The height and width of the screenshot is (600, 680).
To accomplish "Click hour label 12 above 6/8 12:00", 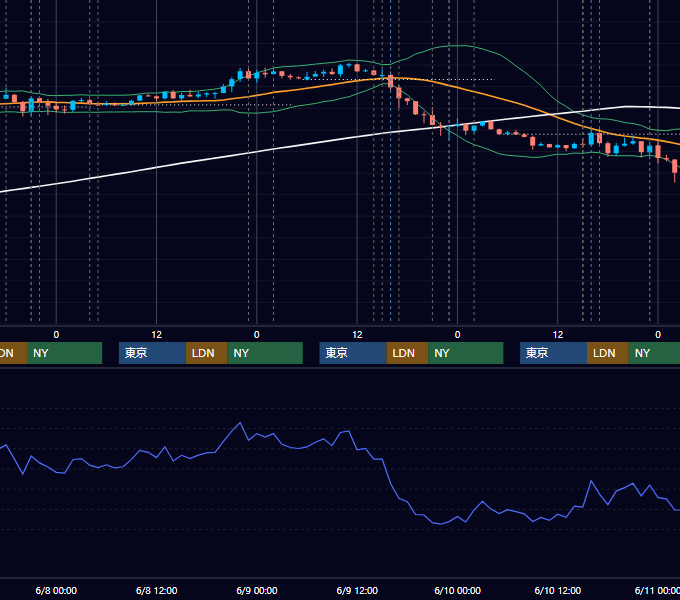I will pyautogui.click(x=157, y=335).
